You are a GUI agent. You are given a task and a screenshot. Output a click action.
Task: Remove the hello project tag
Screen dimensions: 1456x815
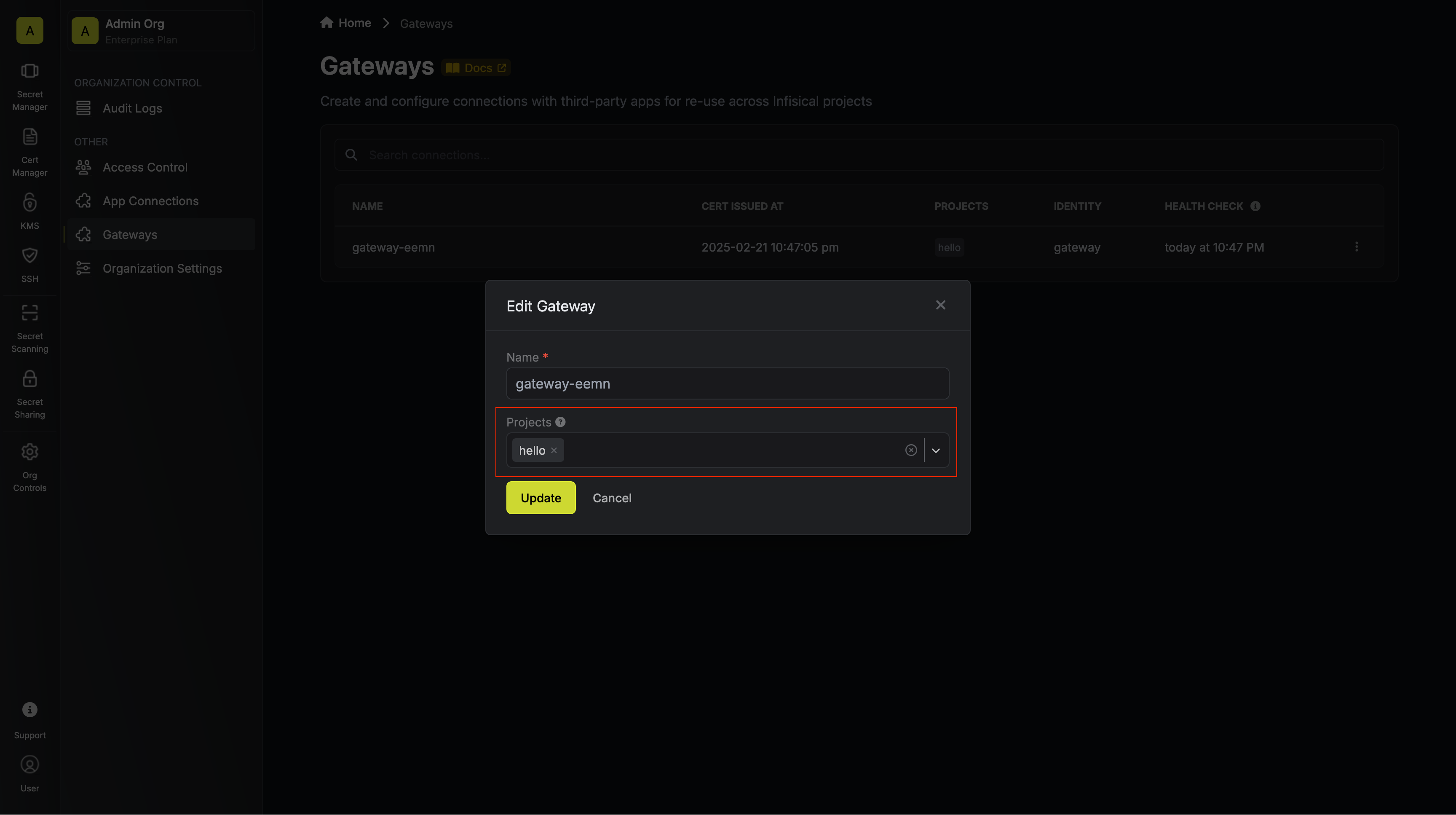point(554,450)
